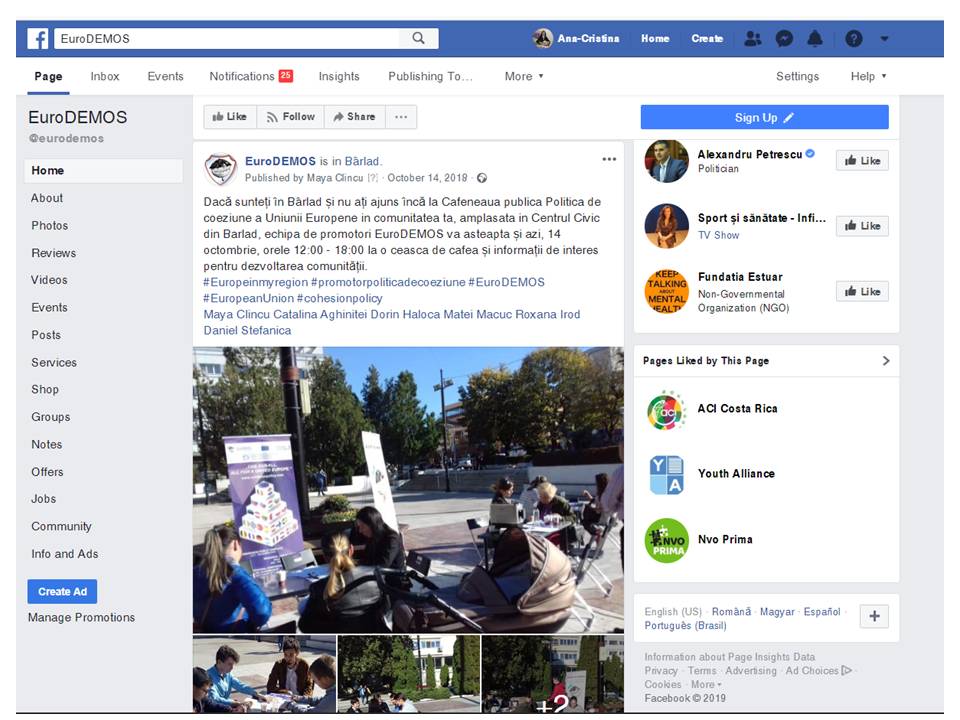This screenshot has width=960, height=720.
Task: Select Videos in the left sidebar
Action: click(49, 280)
